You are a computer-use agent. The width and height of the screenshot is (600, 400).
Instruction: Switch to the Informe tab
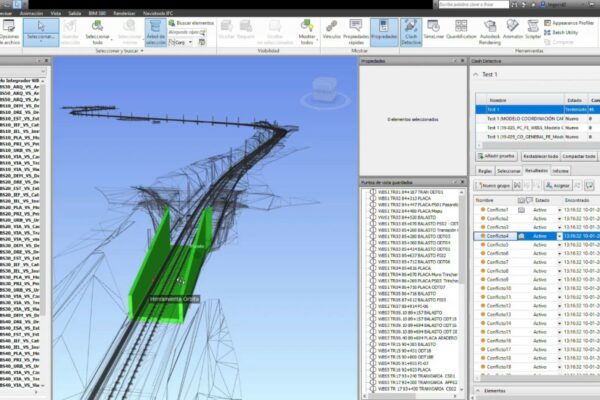(561, 171)
